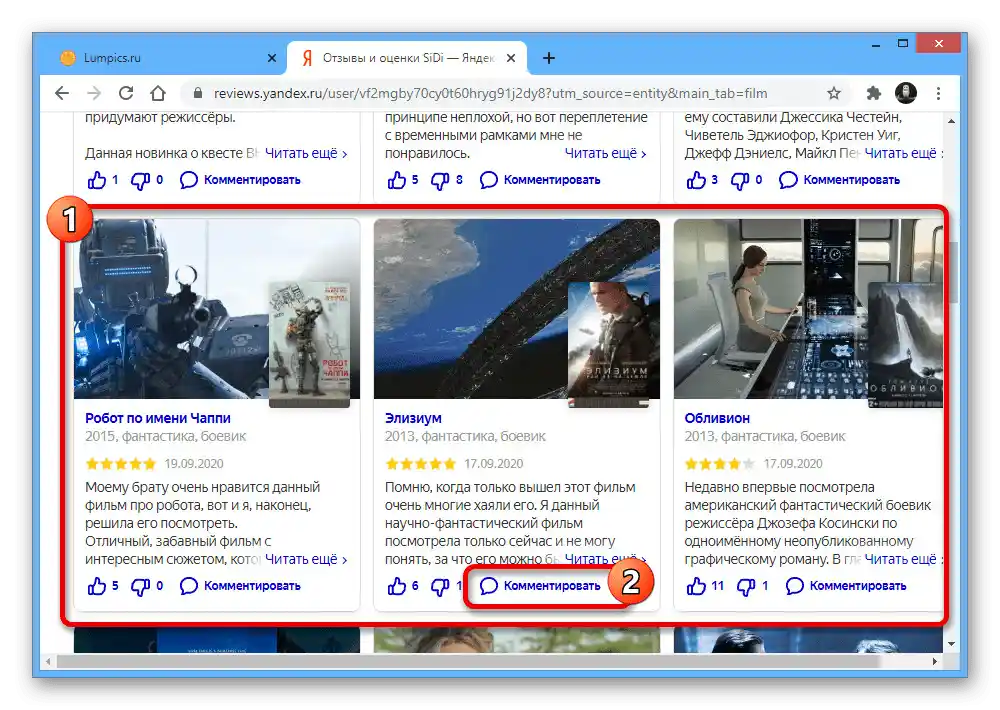Viewport: 1000px width, 710px height.
Task: Select the date 19.09.2020
Action: point(194,464)
